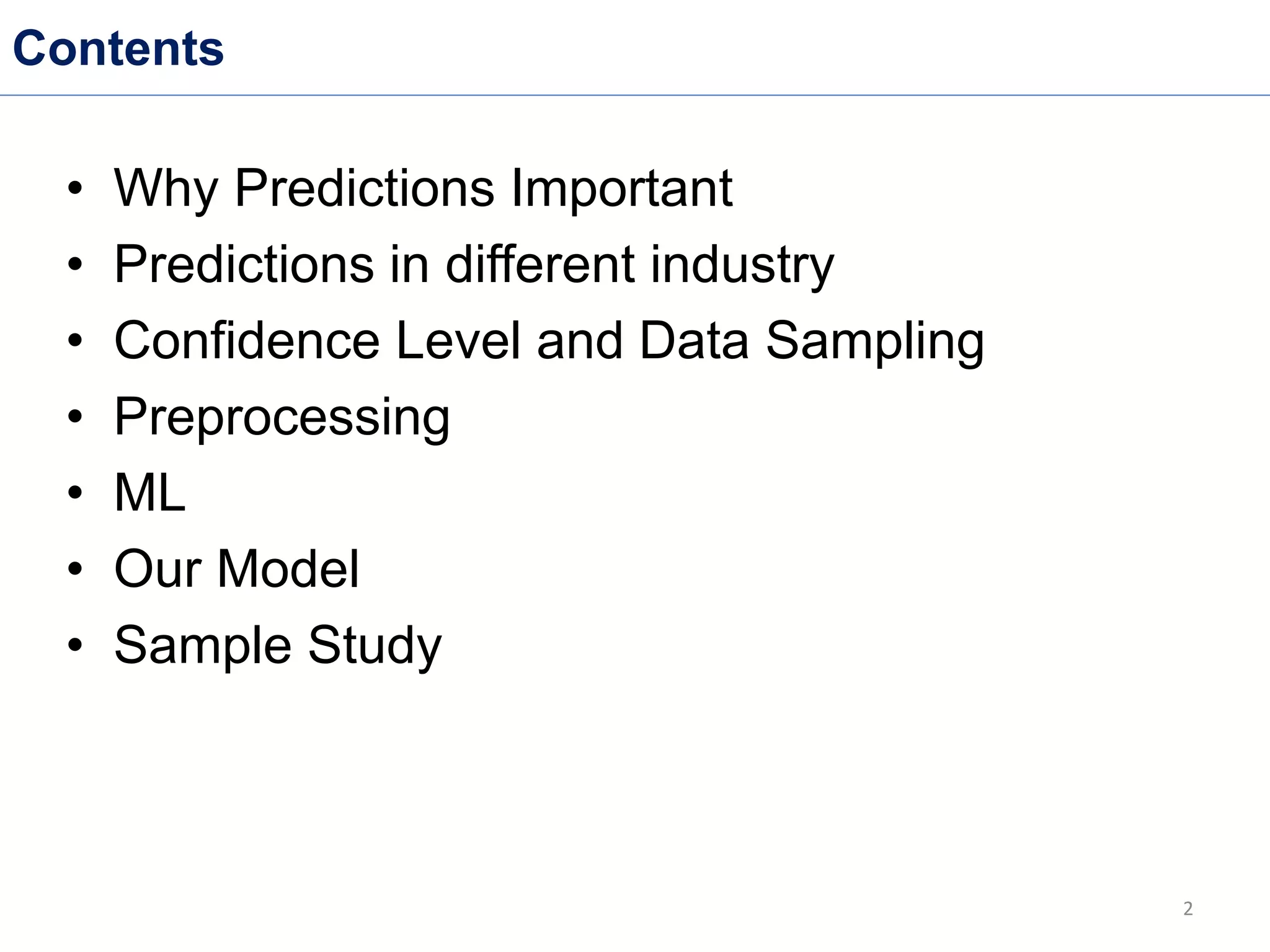
Task: Click the bullet dot before 'ML'
Action: click(x=75, y=493)
